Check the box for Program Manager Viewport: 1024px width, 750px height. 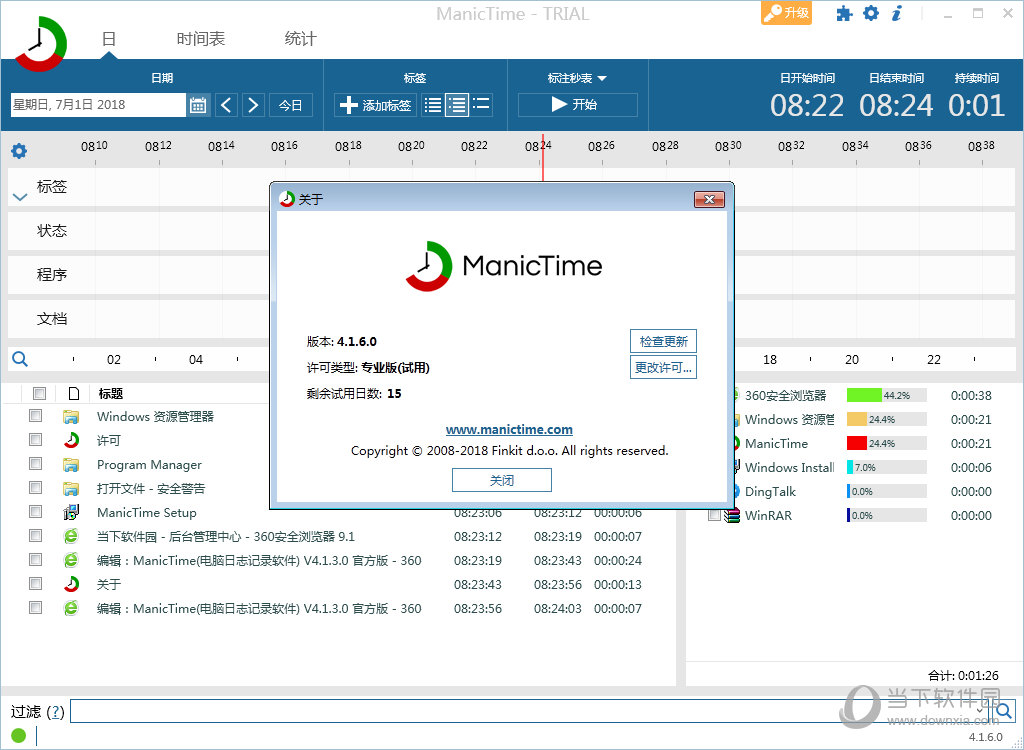tap(35, 464)
